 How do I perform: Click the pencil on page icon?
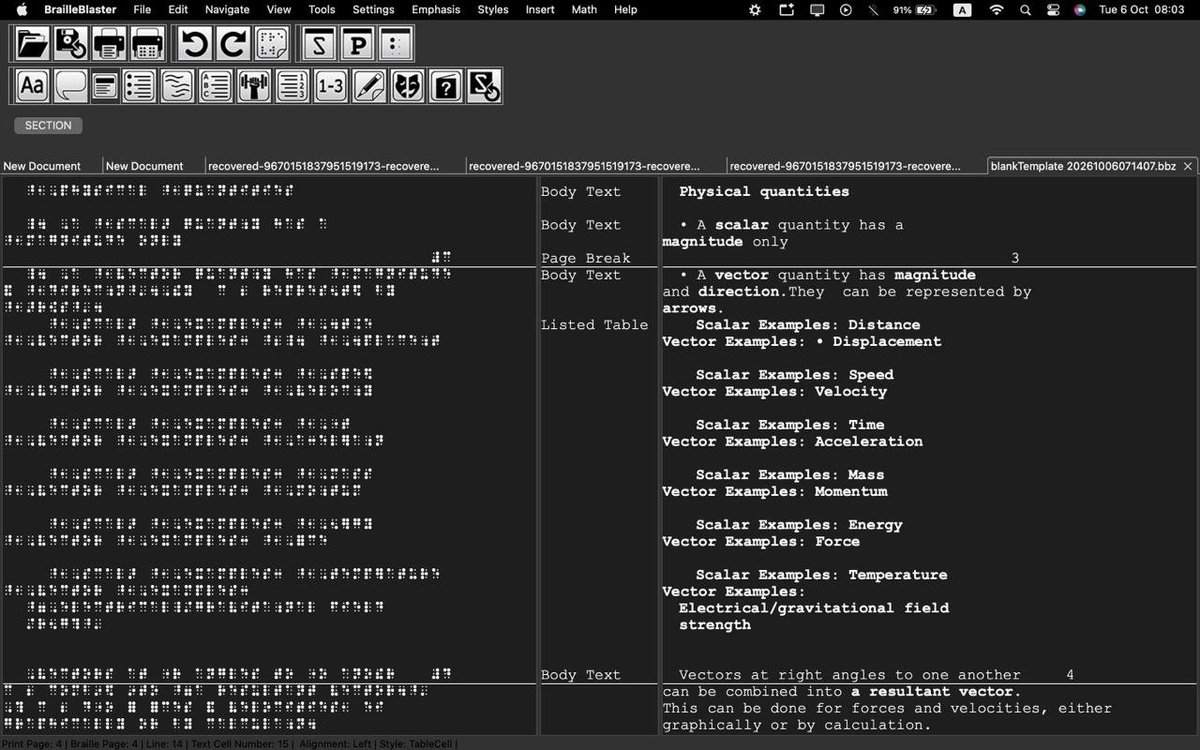[369, 86]
